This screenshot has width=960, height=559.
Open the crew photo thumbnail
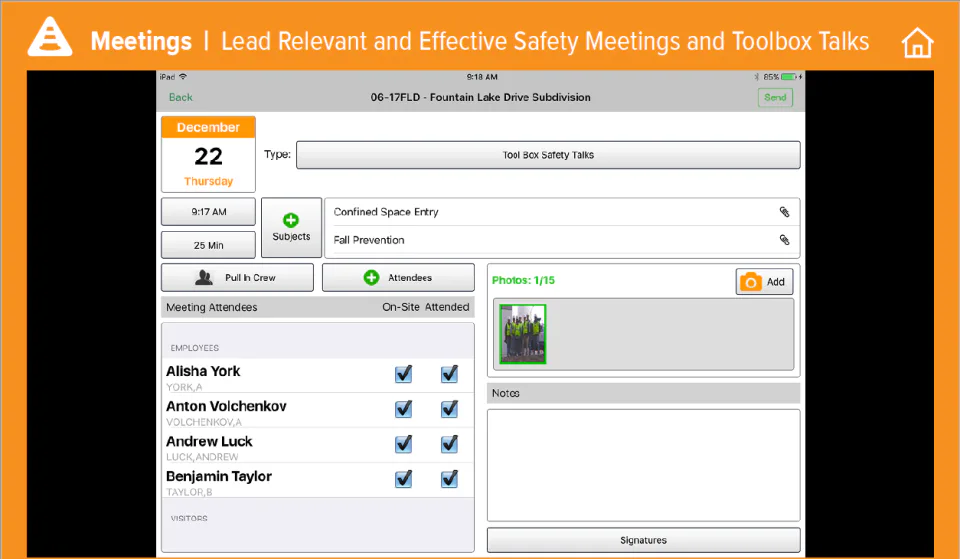523,334
